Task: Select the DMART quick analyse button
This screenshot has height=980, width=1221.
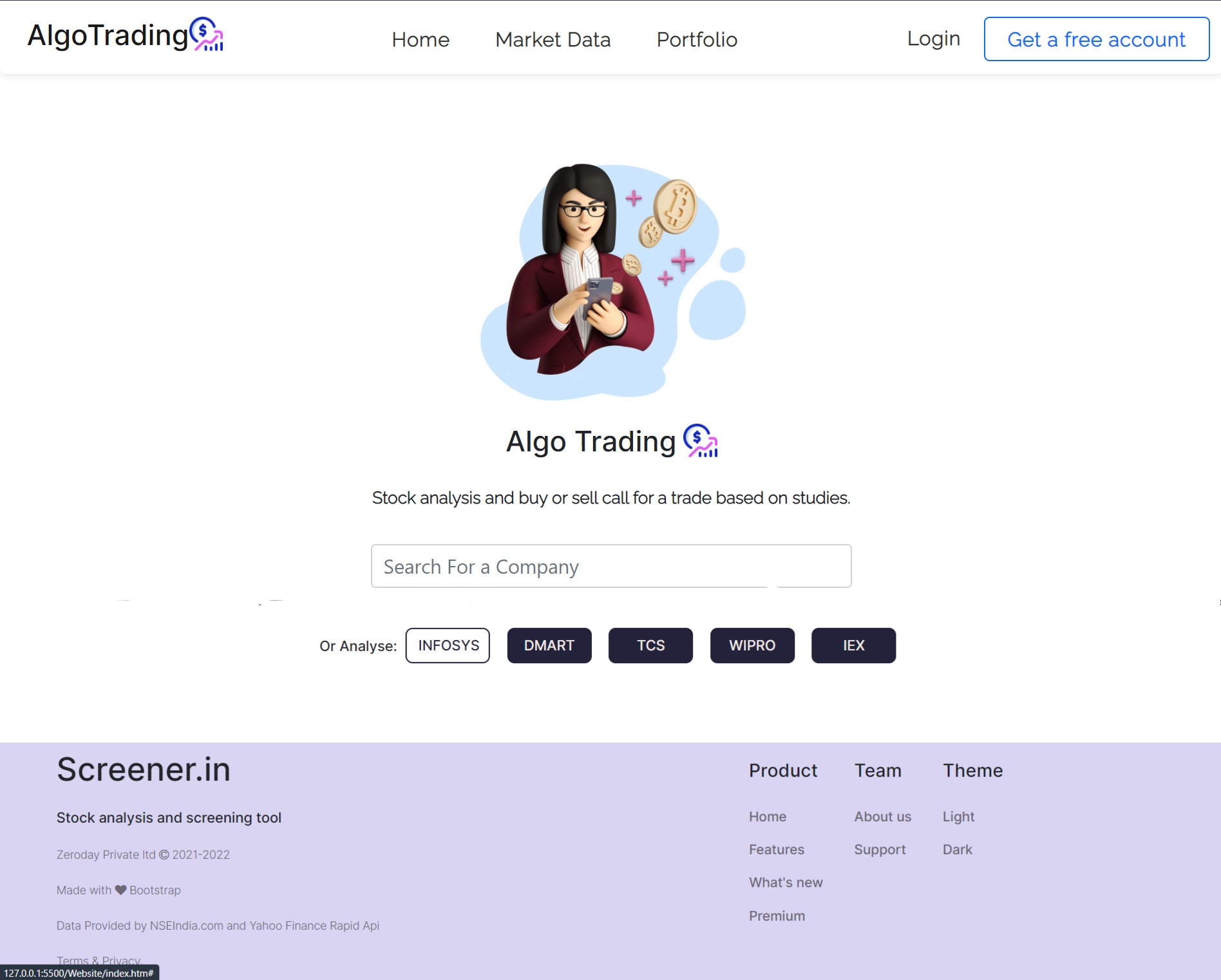Action: pyautogui.click(x=549, y=645)
